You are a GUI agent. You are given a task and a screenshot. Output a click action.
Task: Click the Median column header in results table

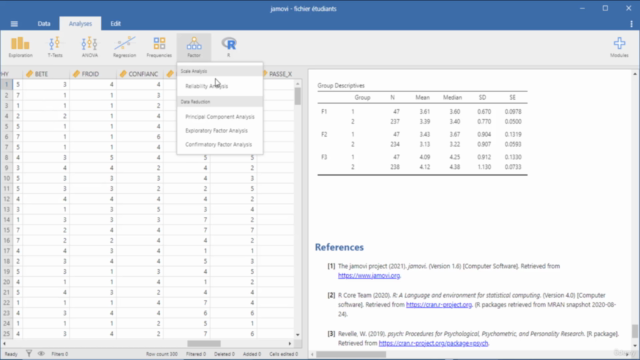(x=452, y=98)
